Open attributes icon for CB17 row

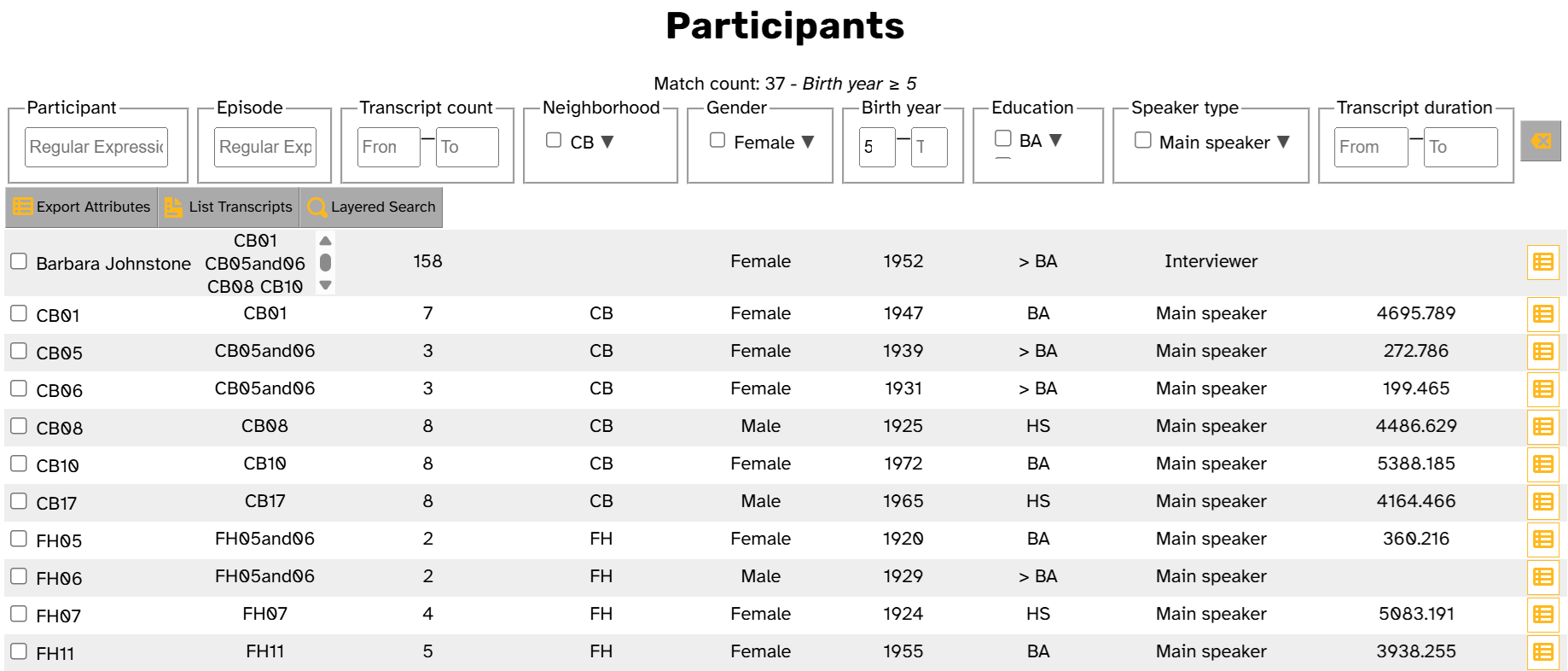coord(1542,502)
